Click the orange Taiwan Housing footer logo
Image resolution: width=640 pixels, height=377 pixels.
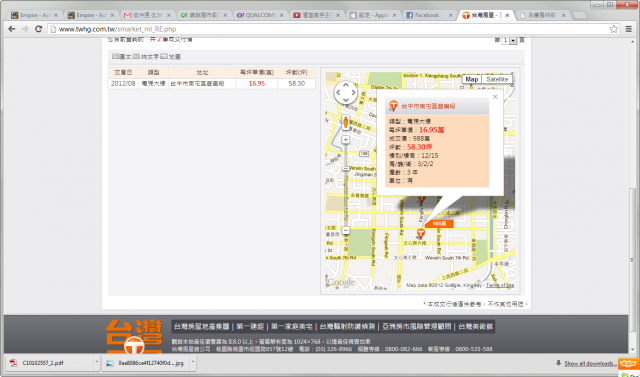[134, 337]
